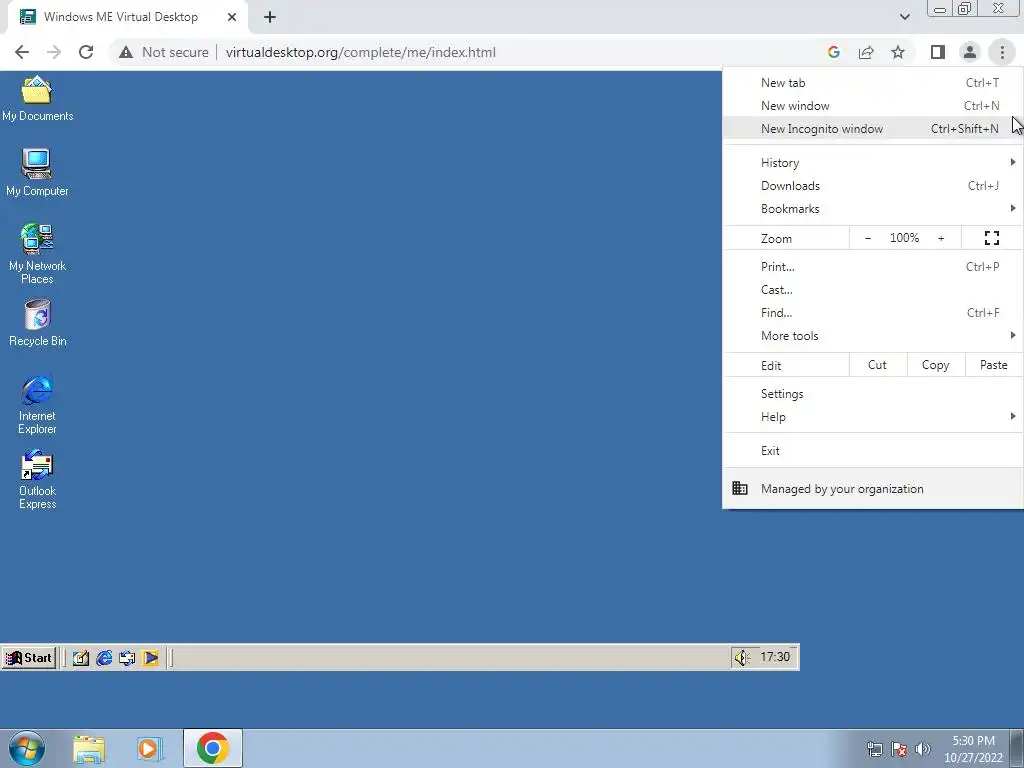Click the Windows 7 volume tray icon
1024x768 pixels.
tap(923, 749)
